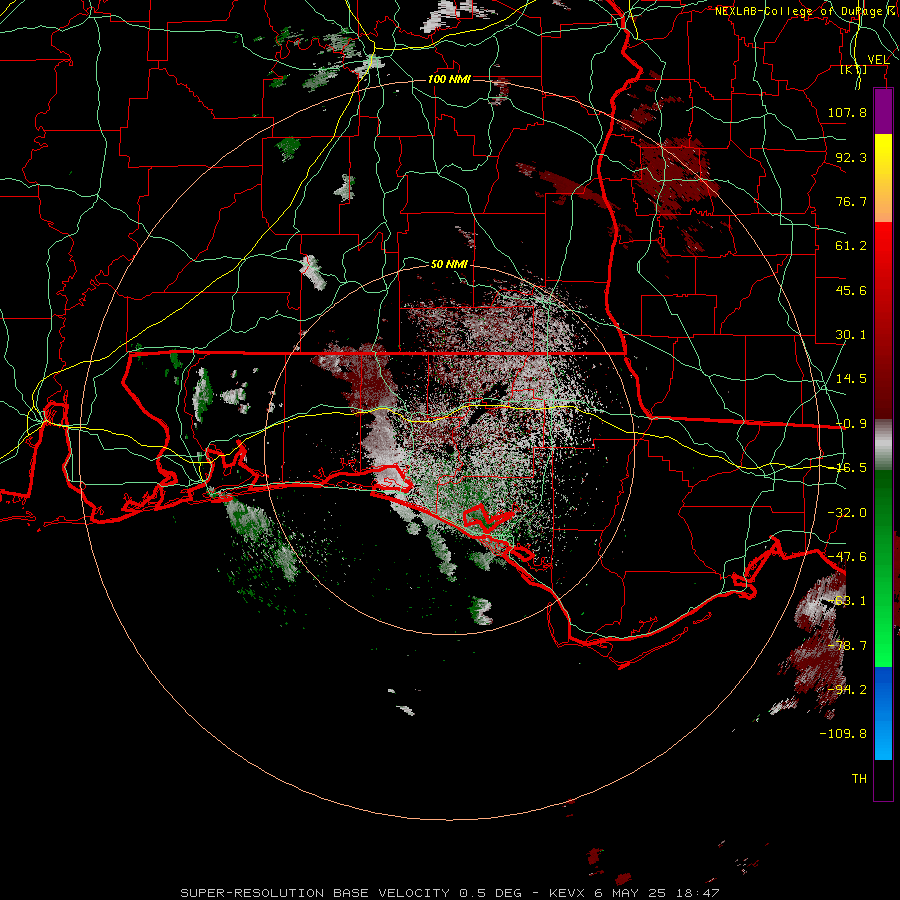Click the [KT] units label
900x900 pixels.
click(x=854, y=70)
